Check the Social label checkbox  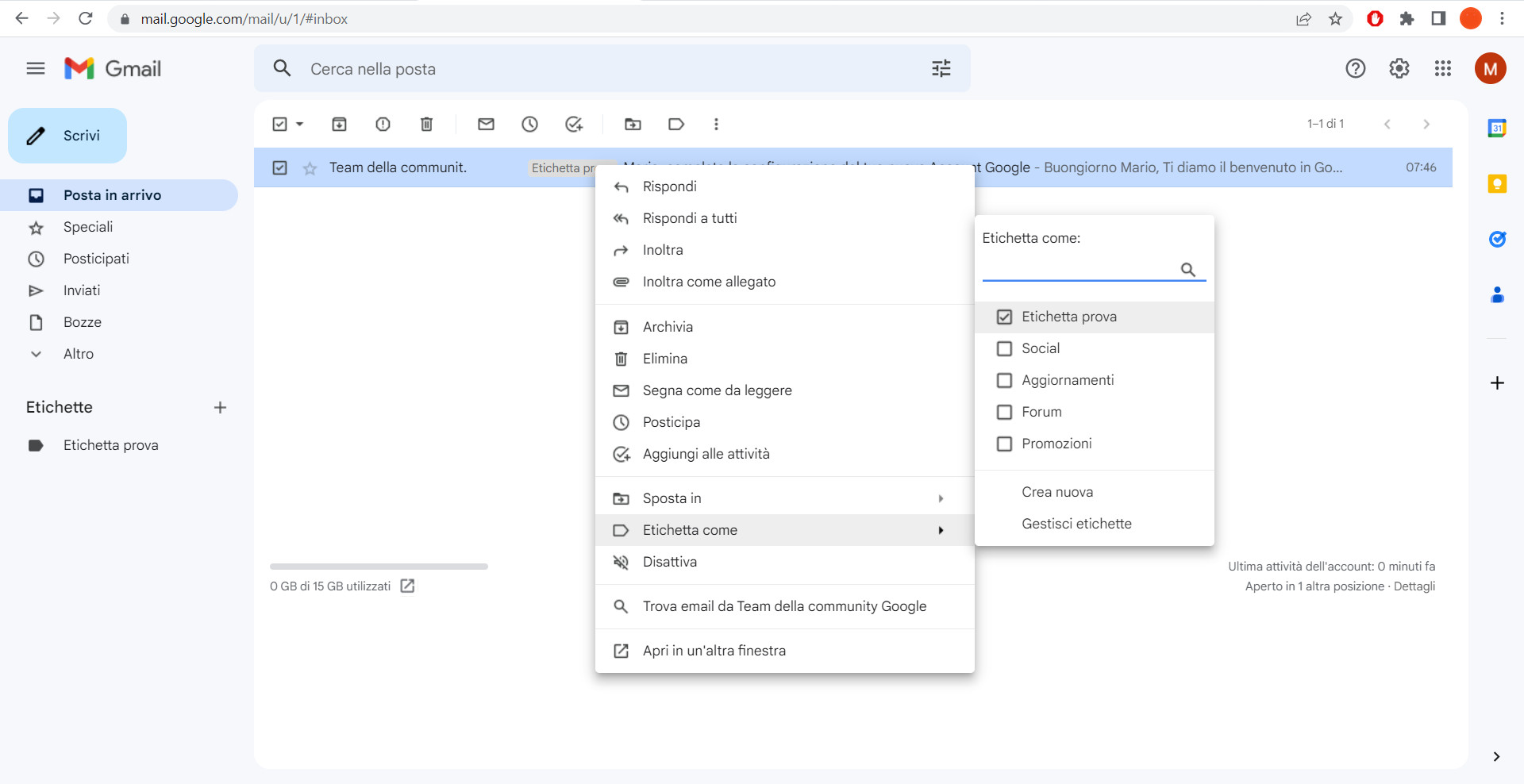click(x=1004, y=348)
